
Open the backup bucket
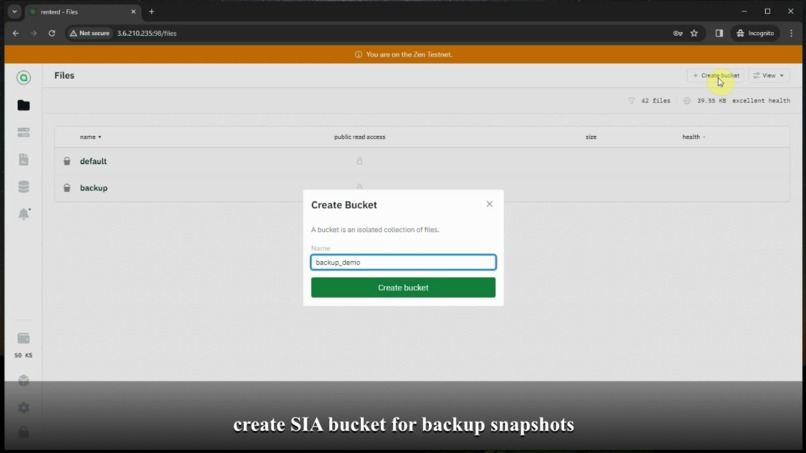pos(94,188)
